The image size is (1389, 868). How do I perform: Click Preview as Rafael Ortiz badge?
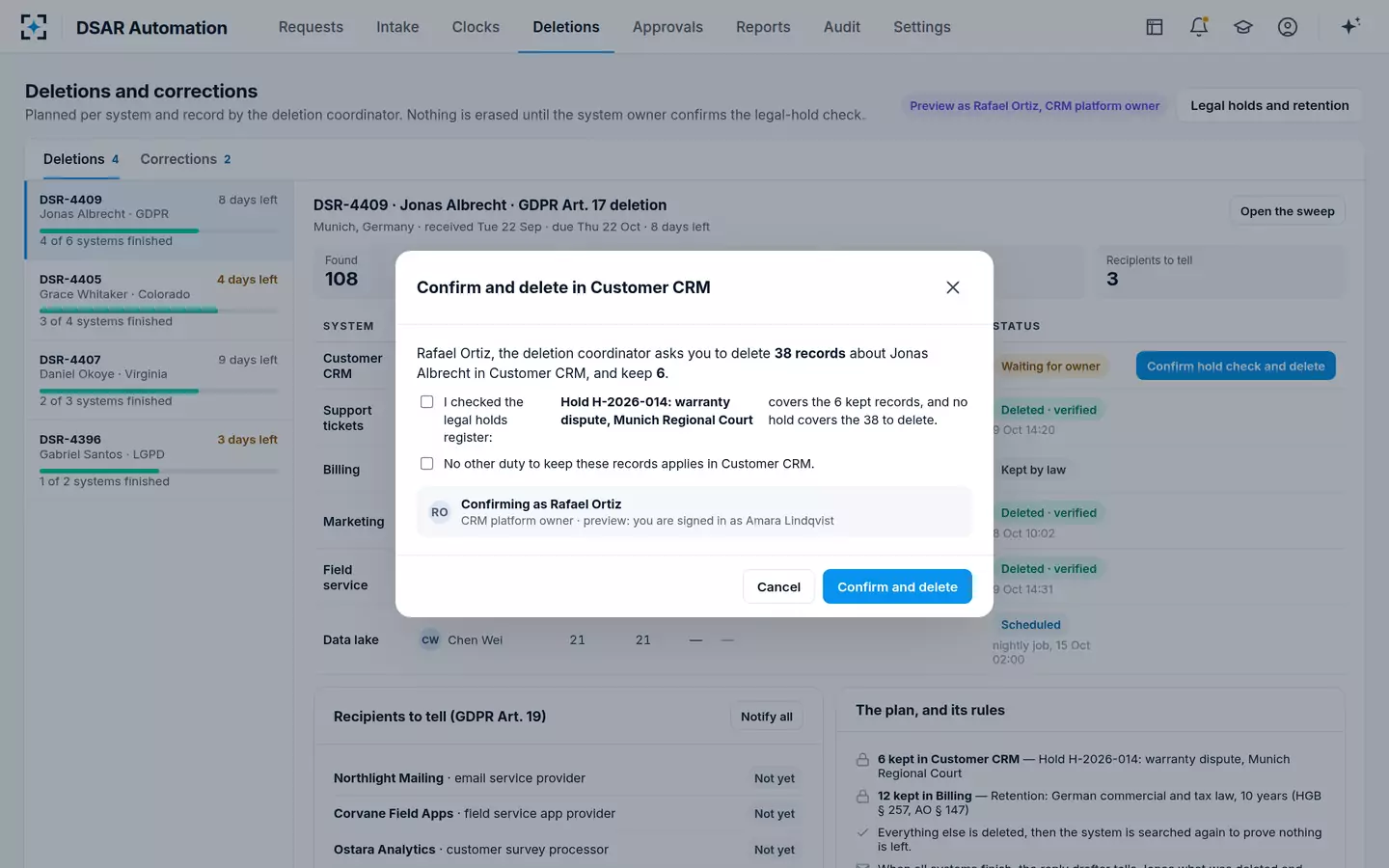[x=1034, y=106]
